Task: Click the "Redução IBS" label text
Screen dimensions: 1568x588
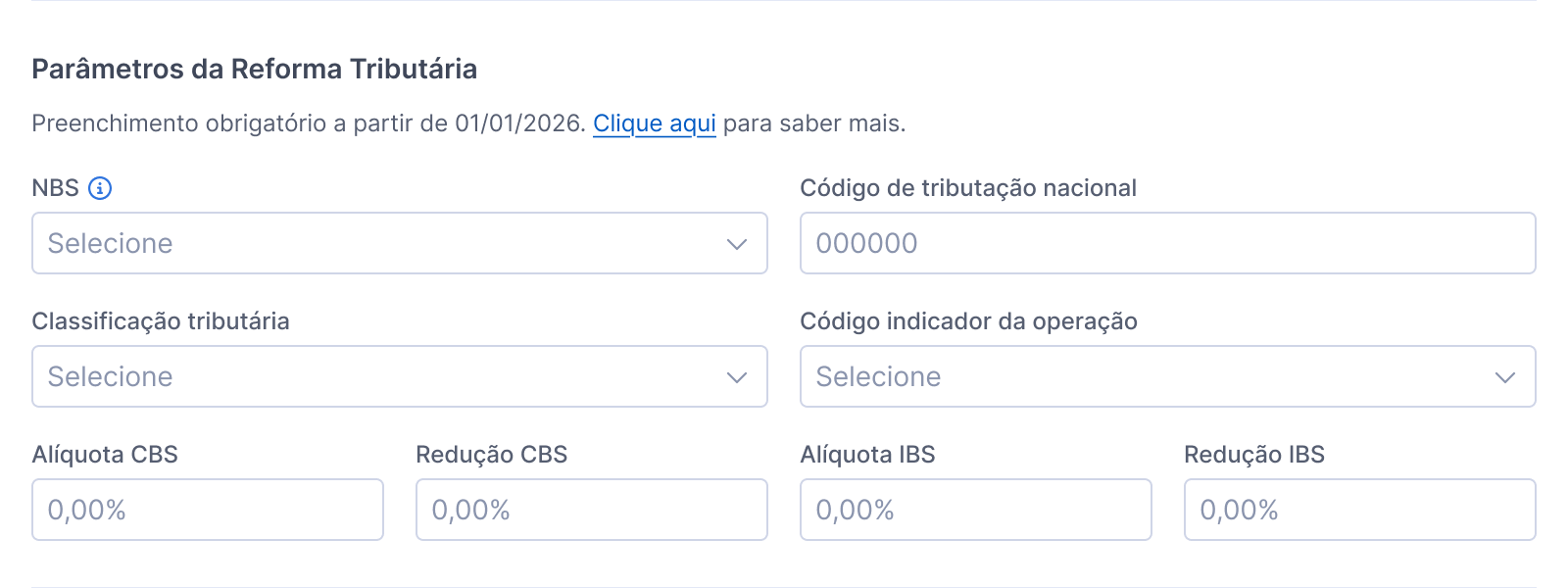Action: (1254, 455)
